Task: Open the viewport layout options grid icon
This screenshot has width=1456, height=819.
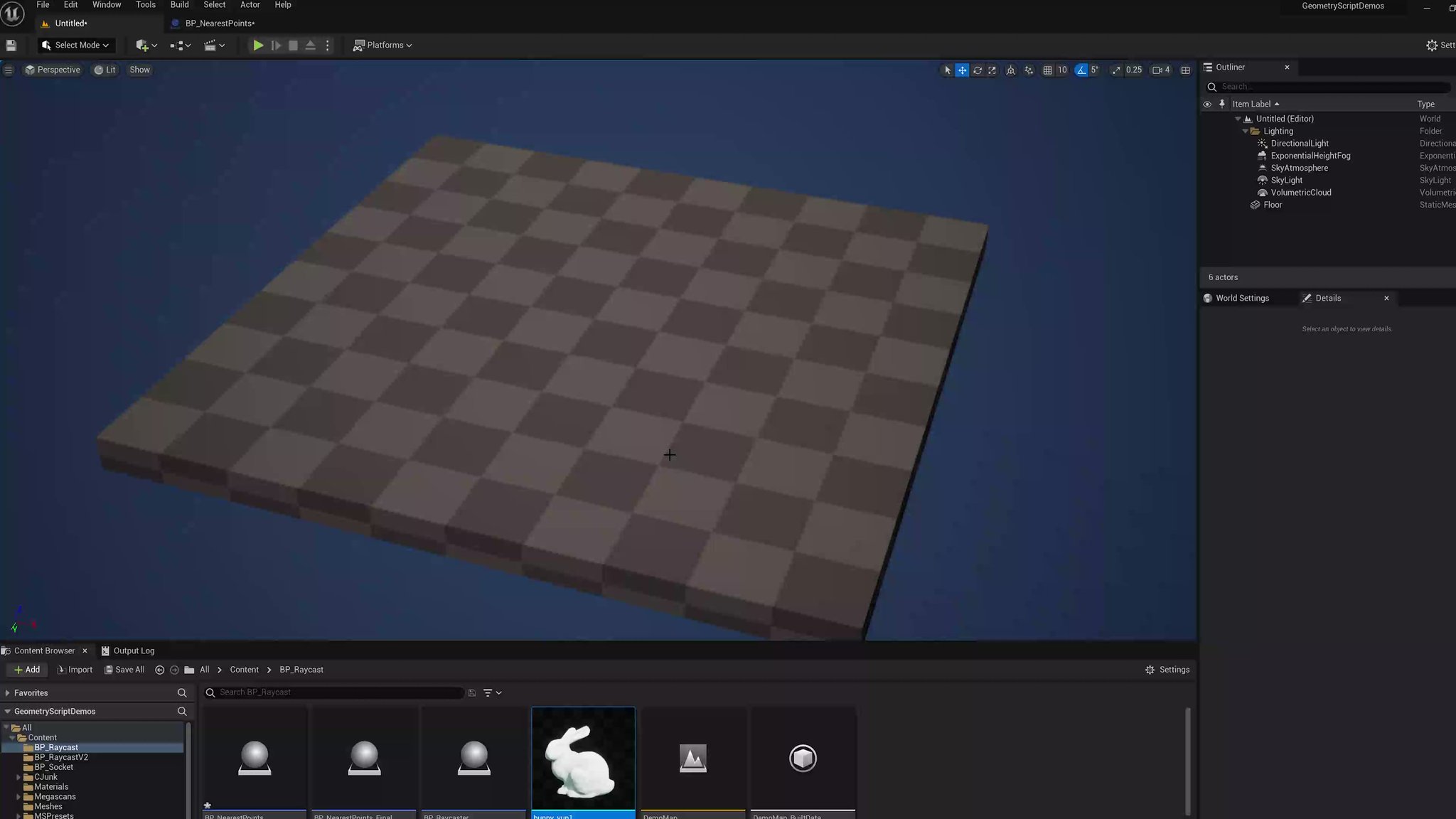Action: (1184, 70)
